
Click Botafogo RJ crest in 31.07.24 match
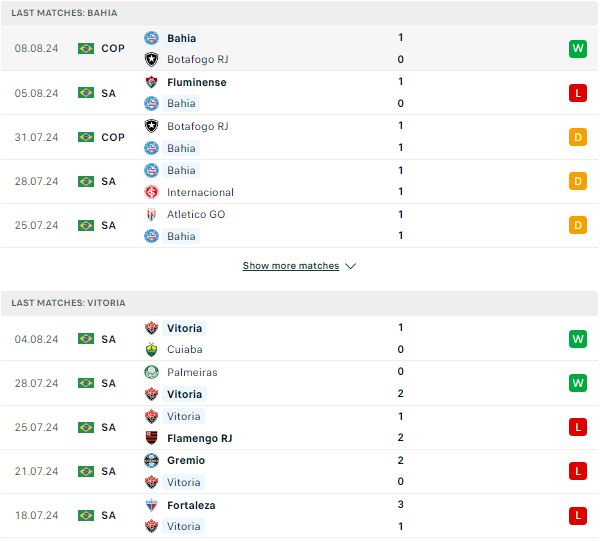152,126
